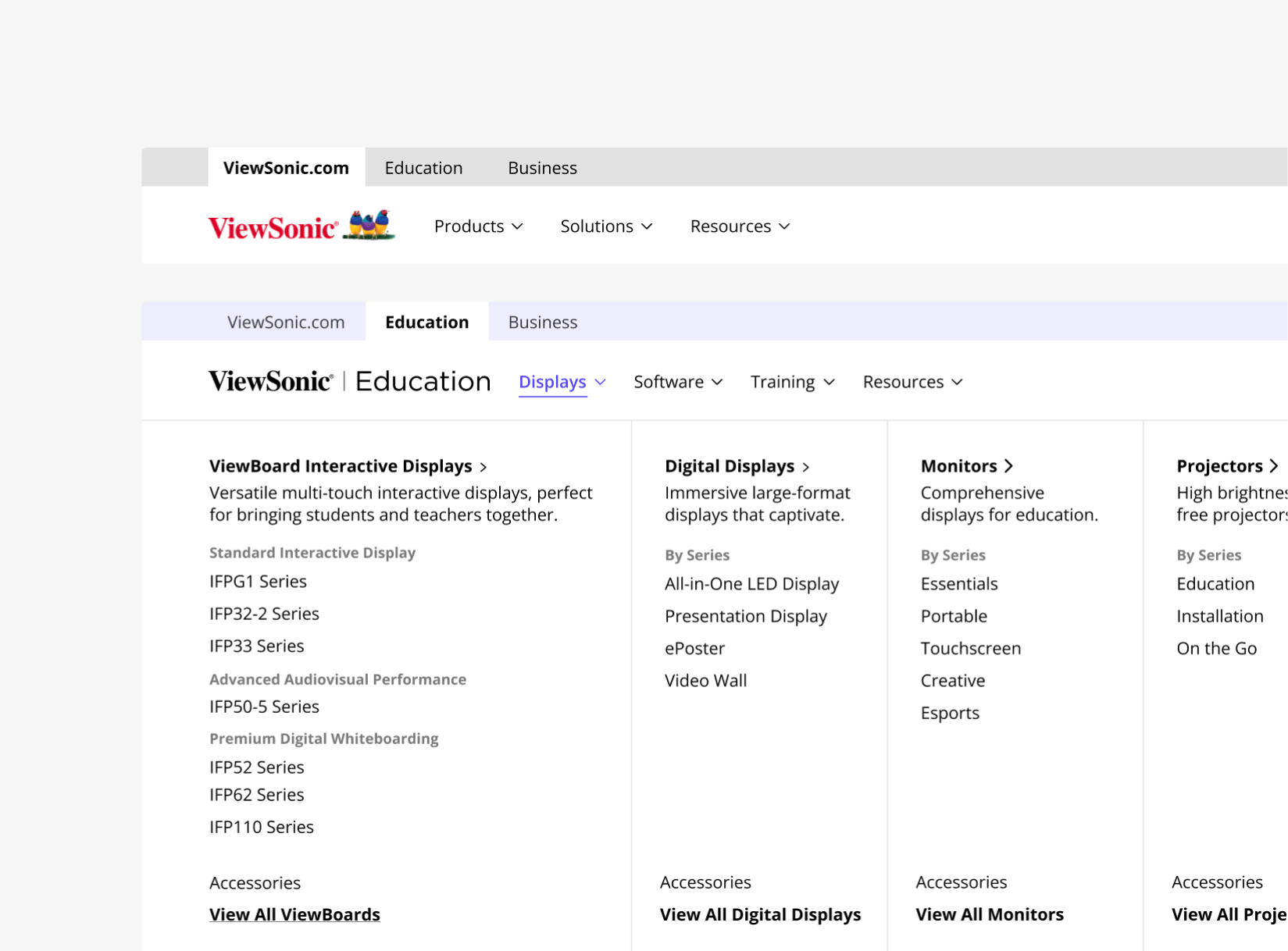Click View All Digital Displays link
Image resolution: width=1288 pixels, height=951 pixels.
[760, 914]
